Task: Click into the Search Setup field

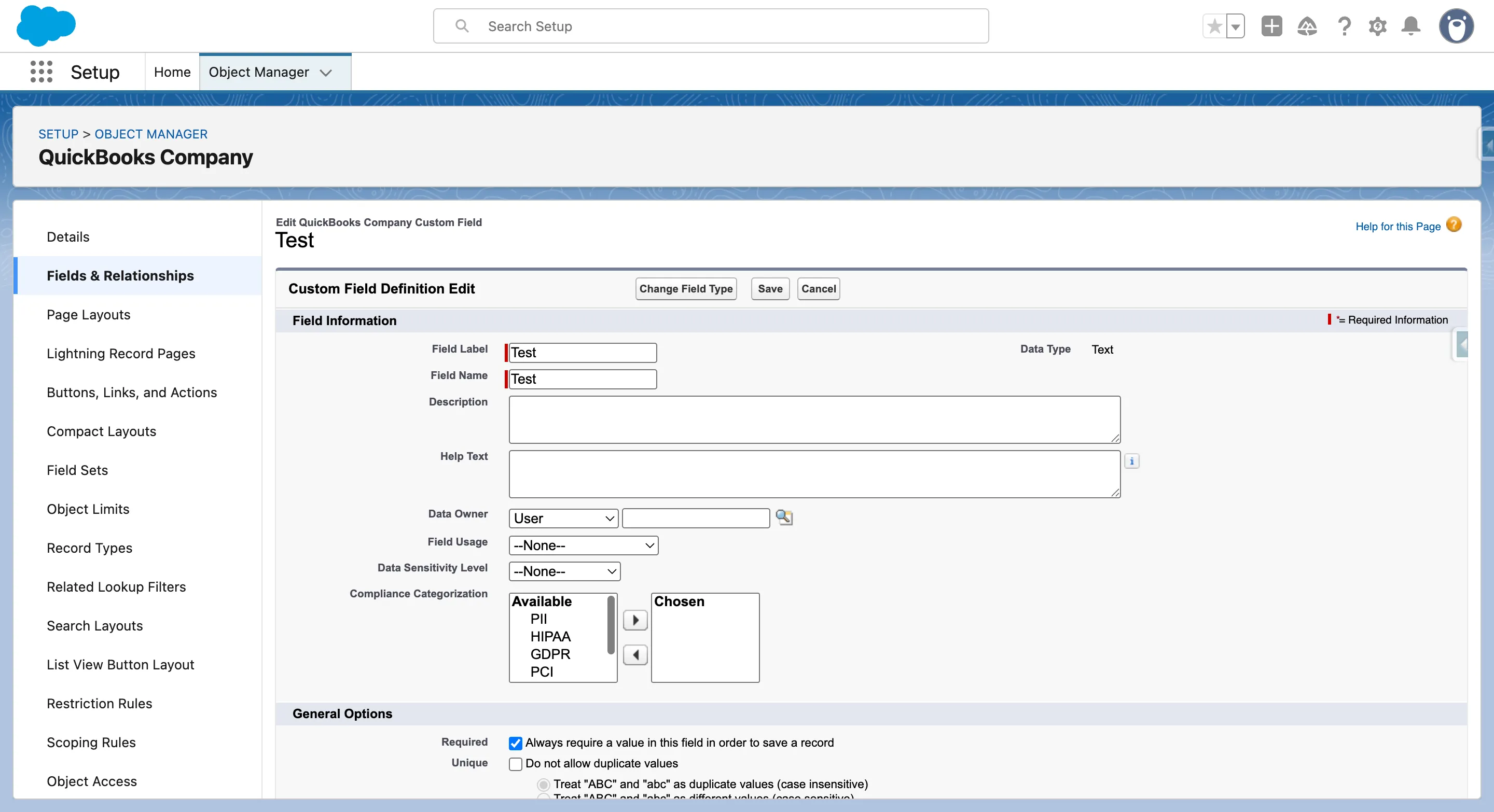Action: [x=711, y=26]
